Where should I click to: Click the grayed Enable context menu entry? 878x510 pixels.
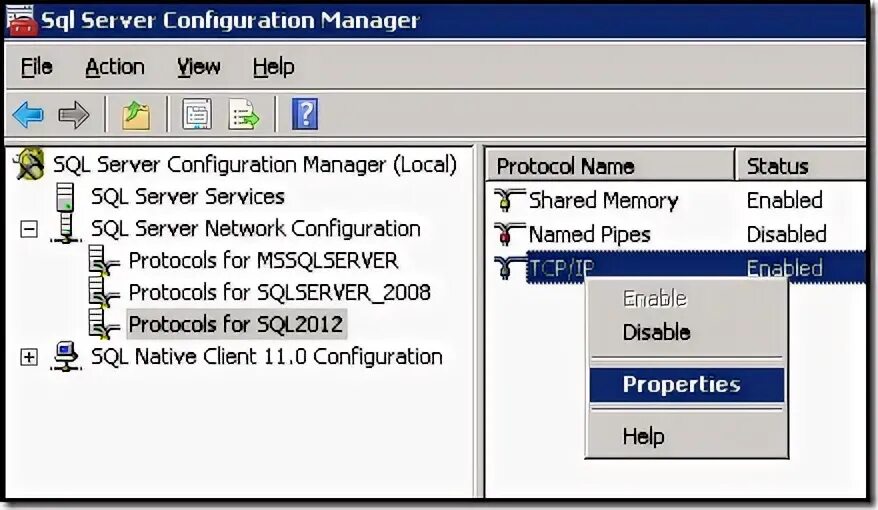[x=686, y=298]
